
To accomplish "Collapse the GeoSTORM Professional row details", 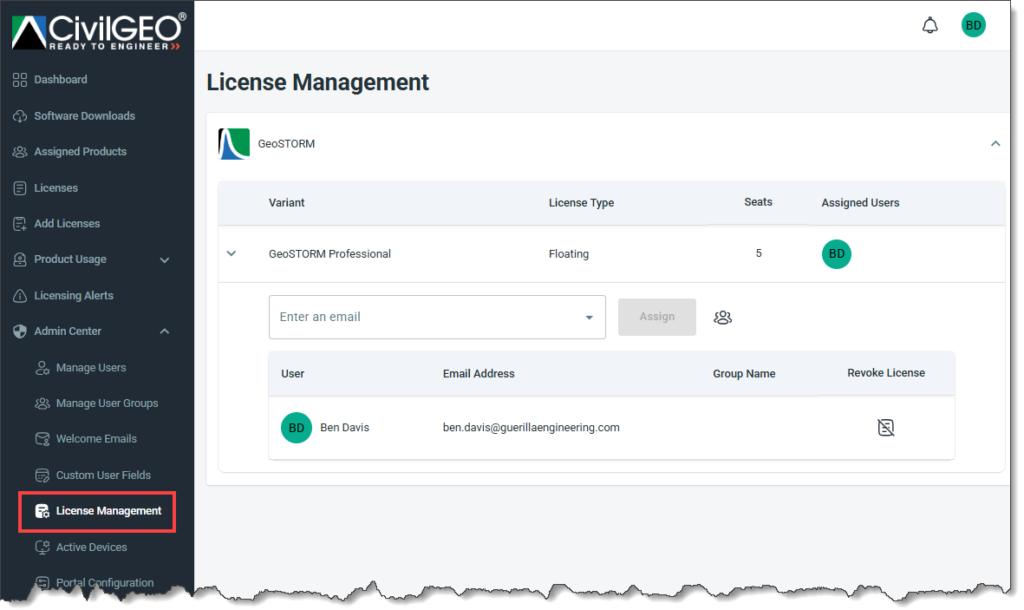I will [231, 253].
